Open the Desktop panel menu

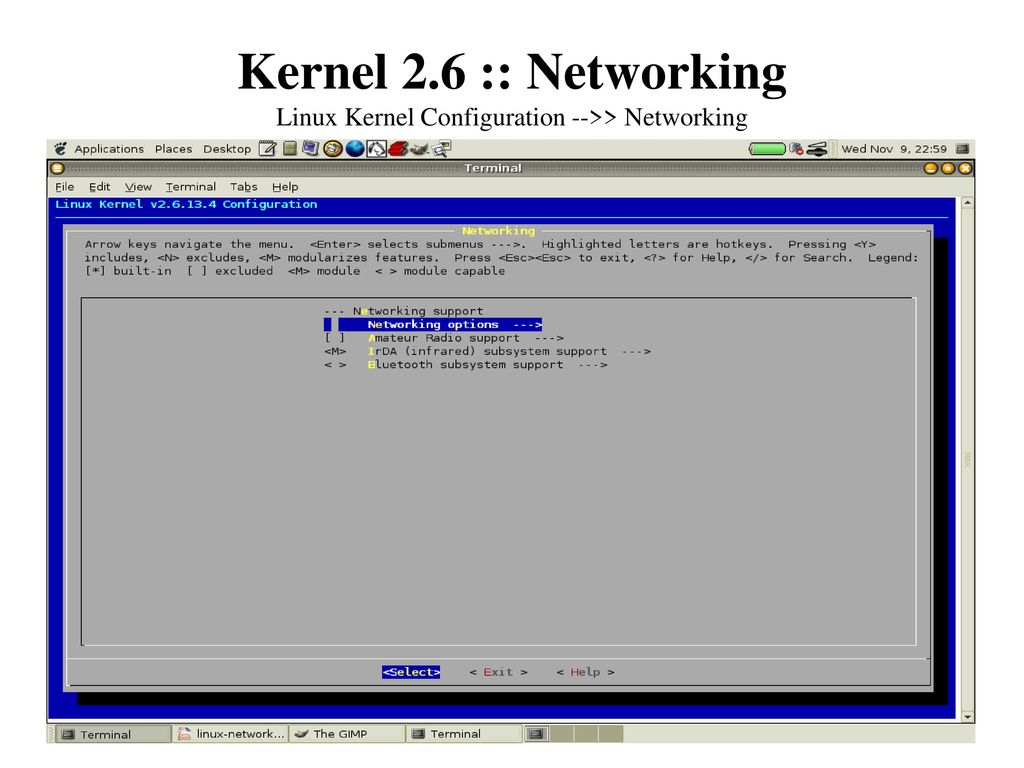point(227,149)
